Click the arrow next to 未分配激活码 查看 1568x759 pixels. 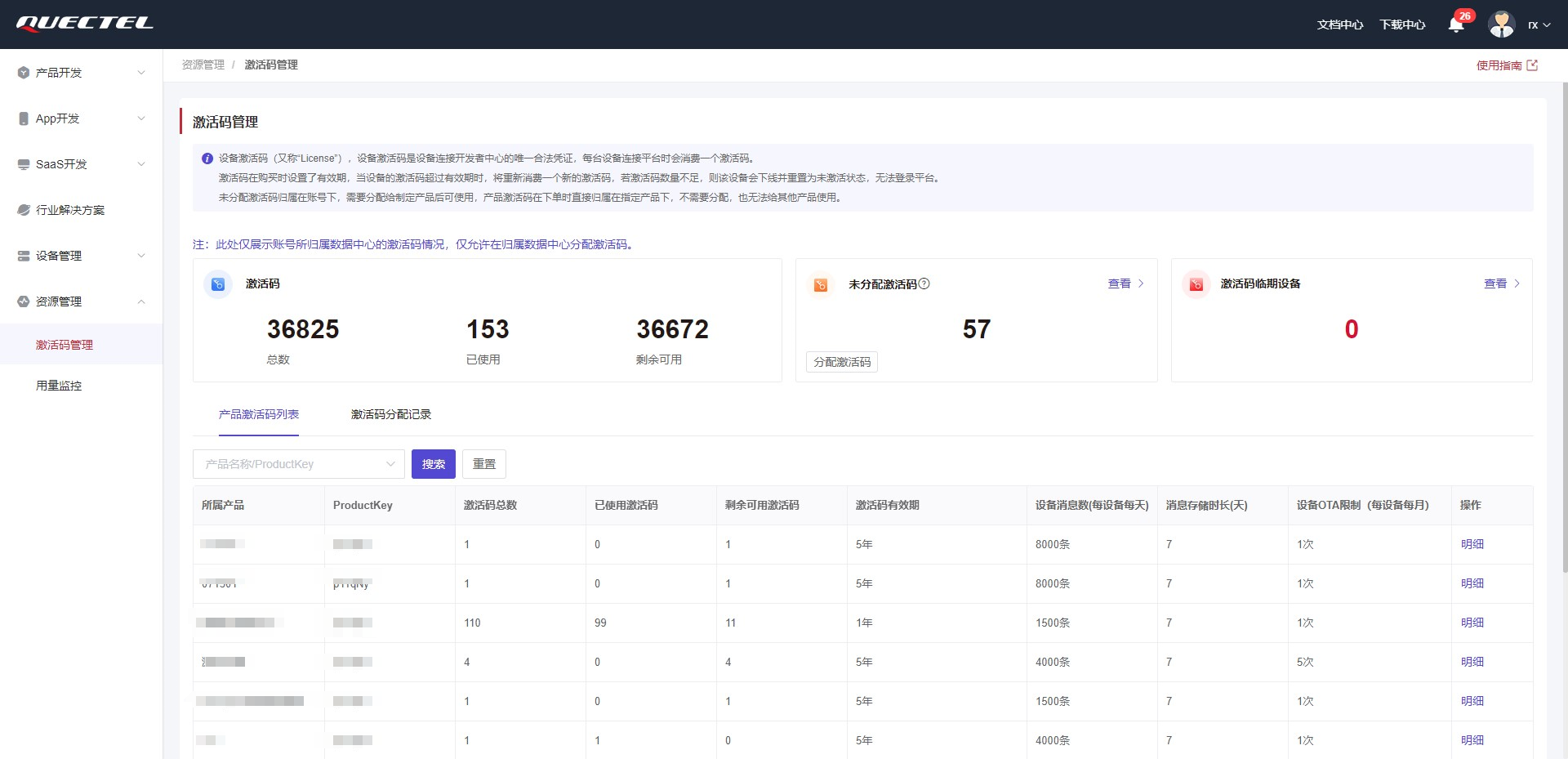coord(1141,284)
